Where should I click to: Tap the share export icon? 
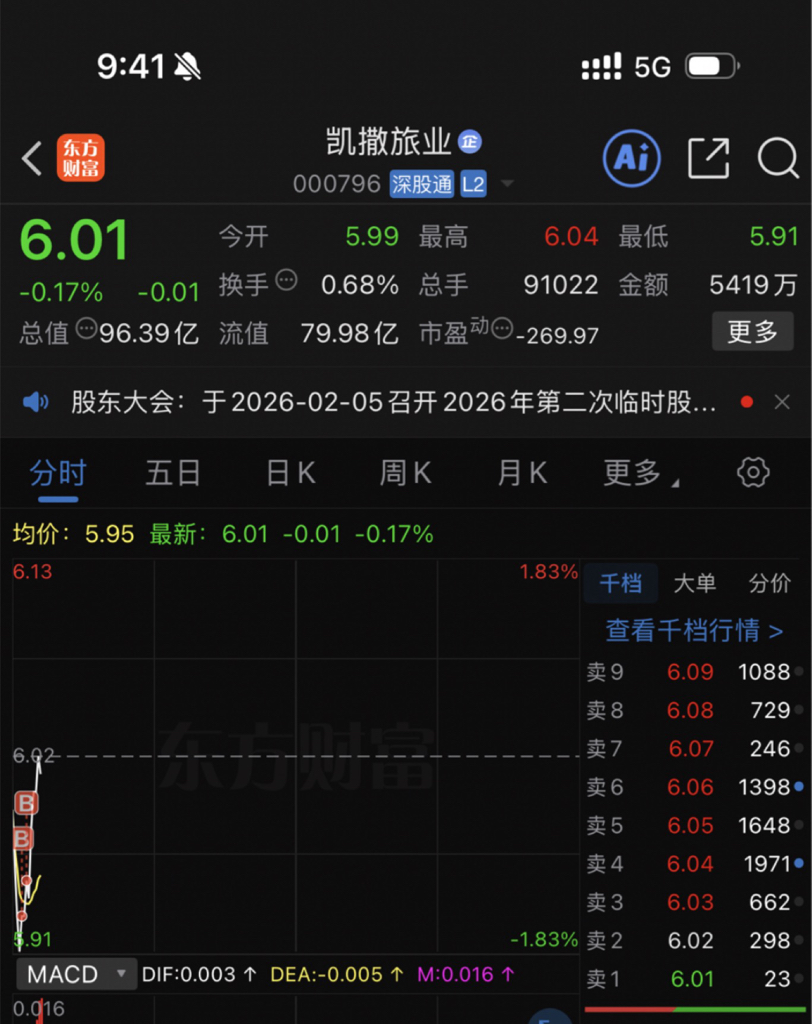tap(709, 158)
